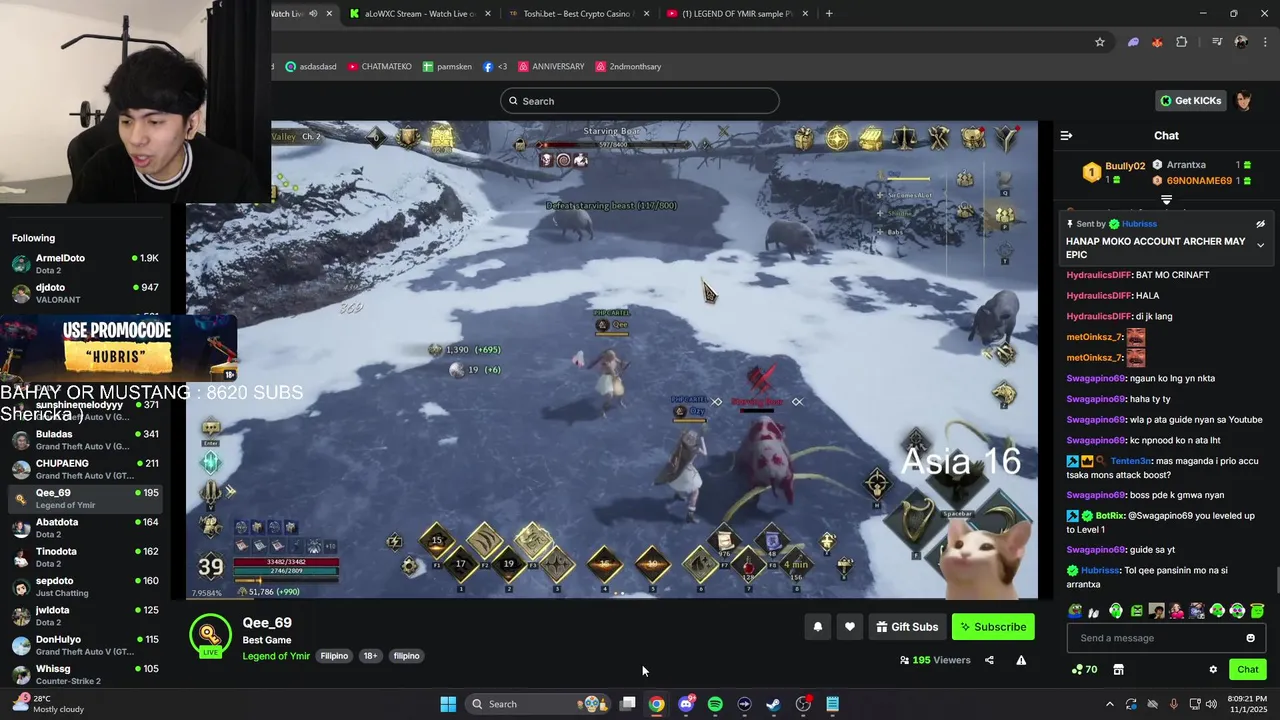Open the CHATMATEKO bookmark
This screenshot has height=720, width=1280.
(379, 67)
